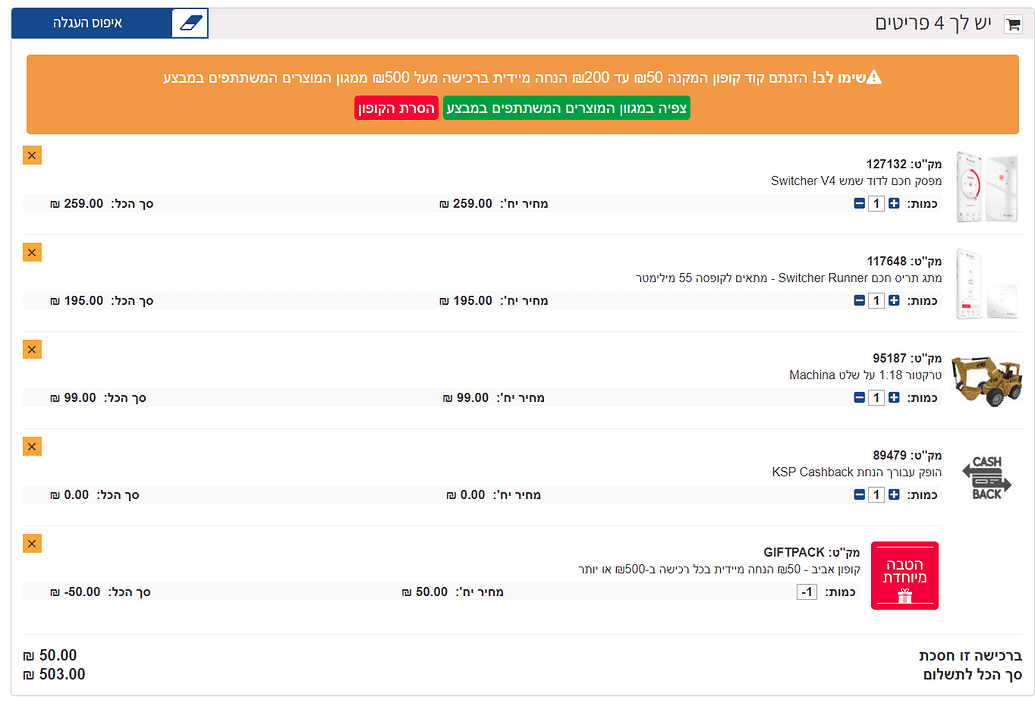Click the GIFTPACK SKU label
Image resolution: width=1035 pixels, height=702 pixels.
click(x=794, y=552)
